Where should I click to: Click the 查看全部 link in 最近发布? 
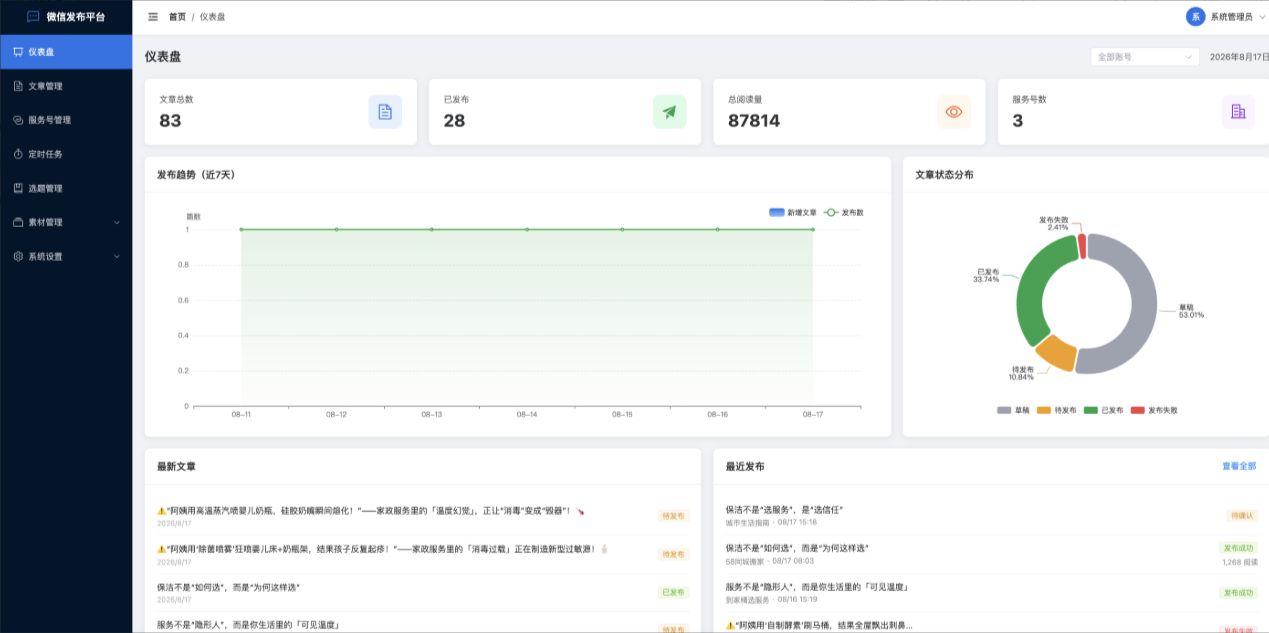(1238, 466)
